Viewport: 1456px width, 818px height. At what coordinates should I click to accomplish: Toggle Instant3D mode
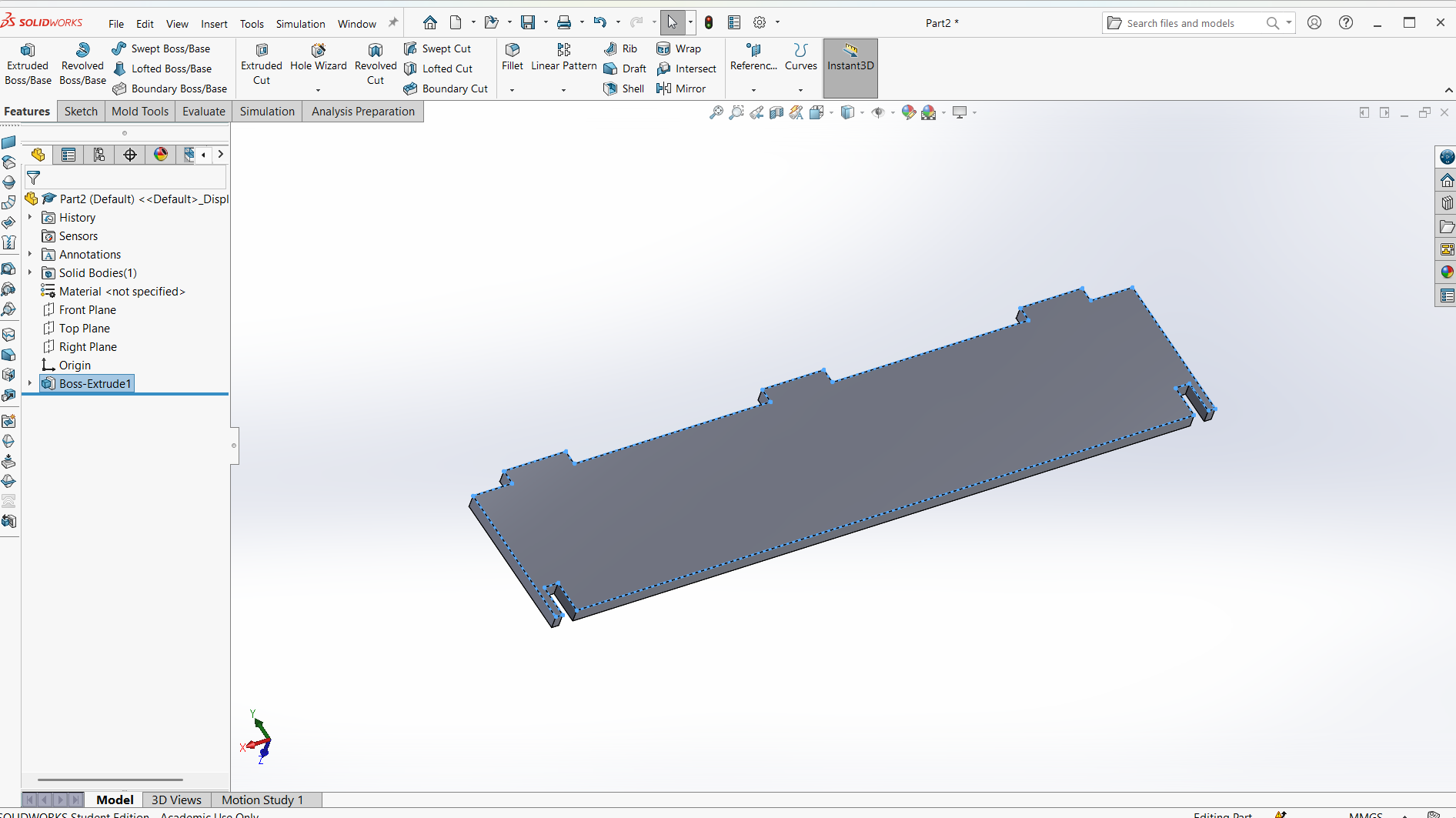pyautogui.click(x=850, y=68)
